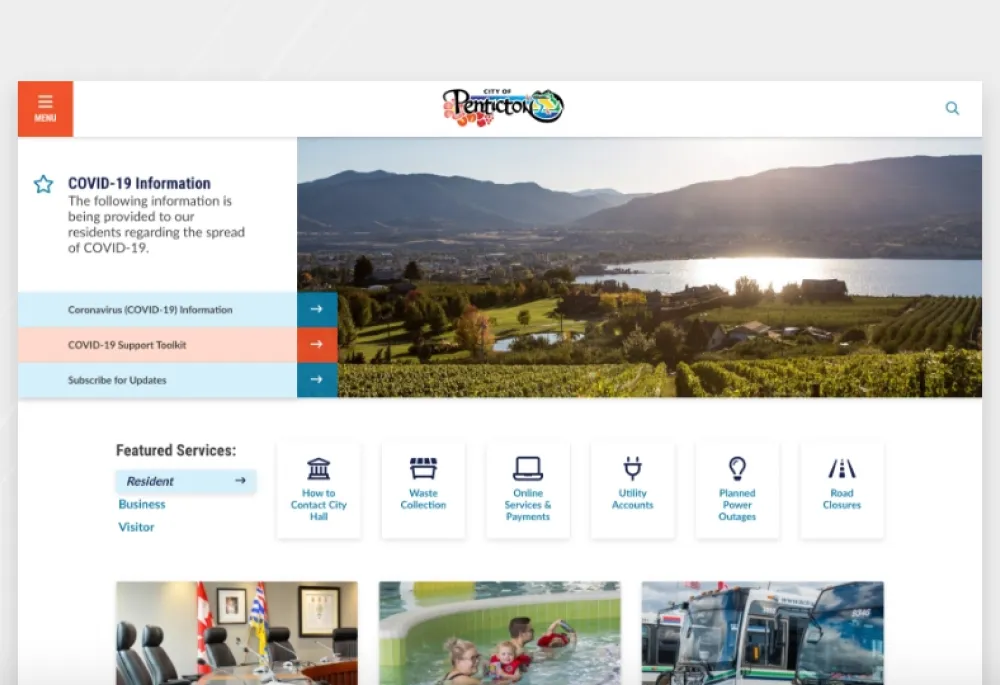Click the laptop Online Services icon
This screenshot has width=1000, height=685.
coord(528,468)
